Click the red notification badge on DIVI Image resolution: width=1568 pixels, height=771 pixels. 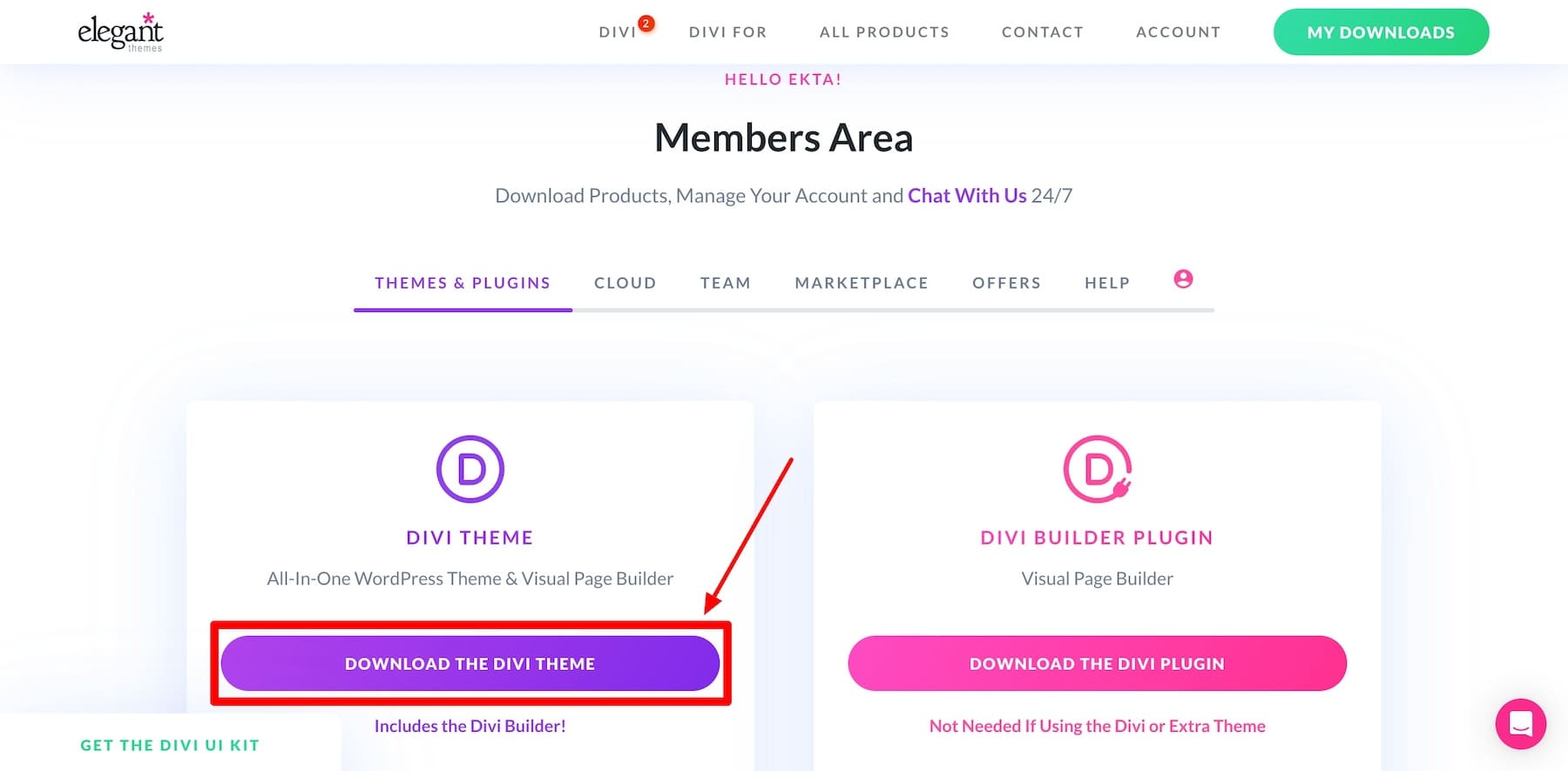[x=645, y=24]
